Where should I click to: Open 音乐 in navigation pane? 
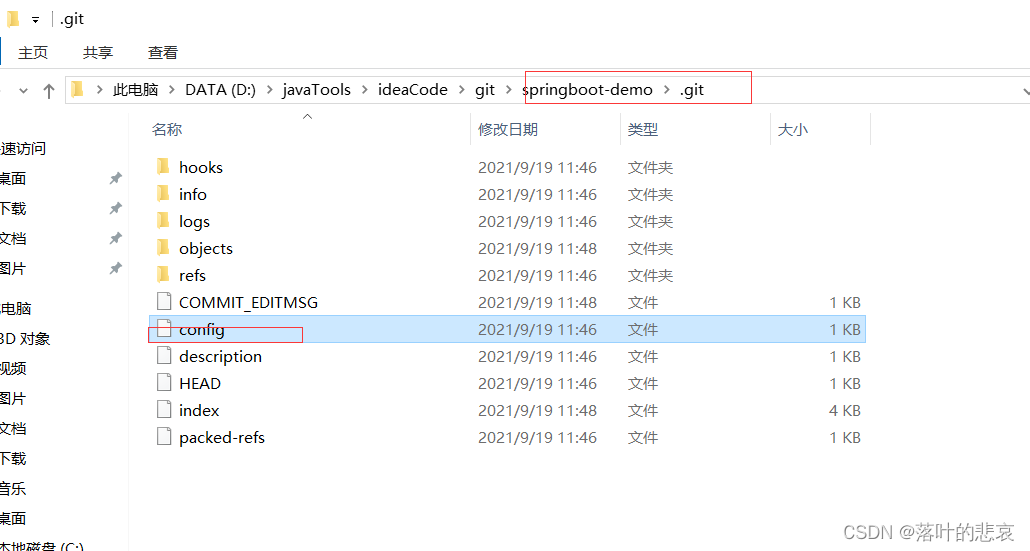12,489
